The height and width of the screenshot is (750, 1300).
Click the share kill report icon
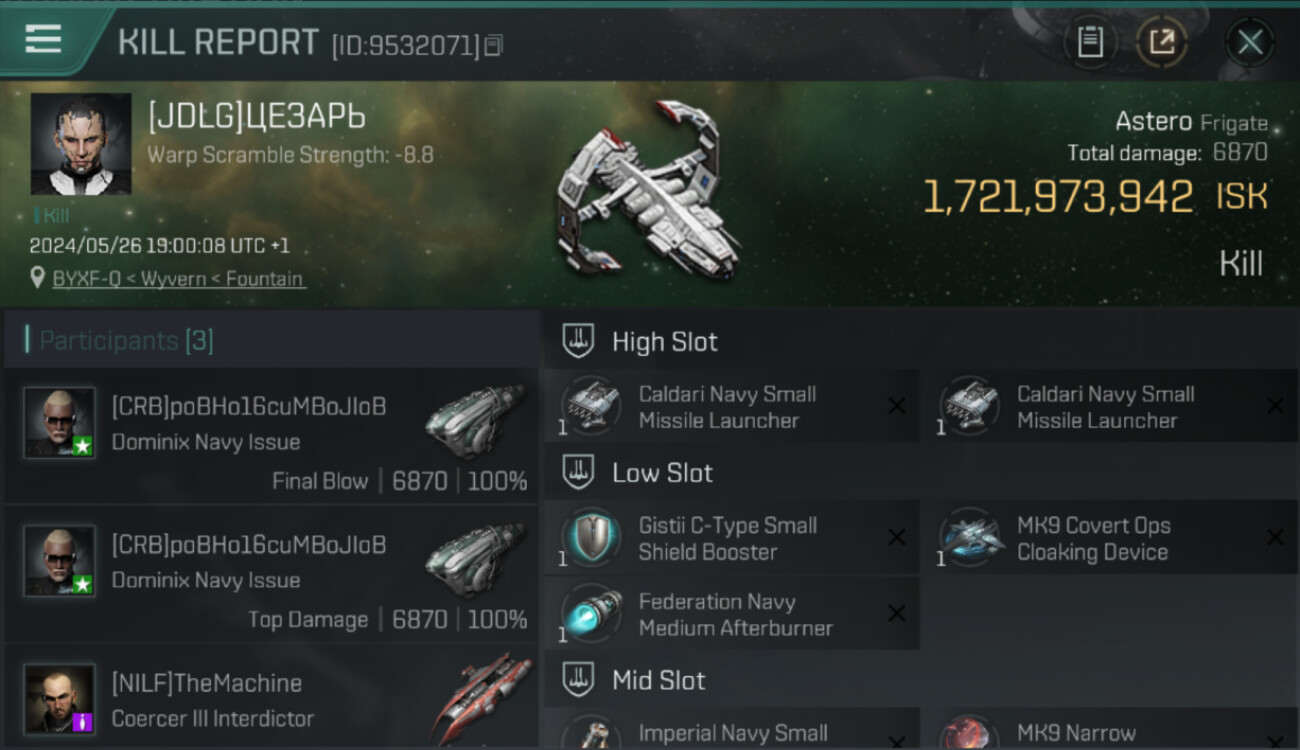1162,42
